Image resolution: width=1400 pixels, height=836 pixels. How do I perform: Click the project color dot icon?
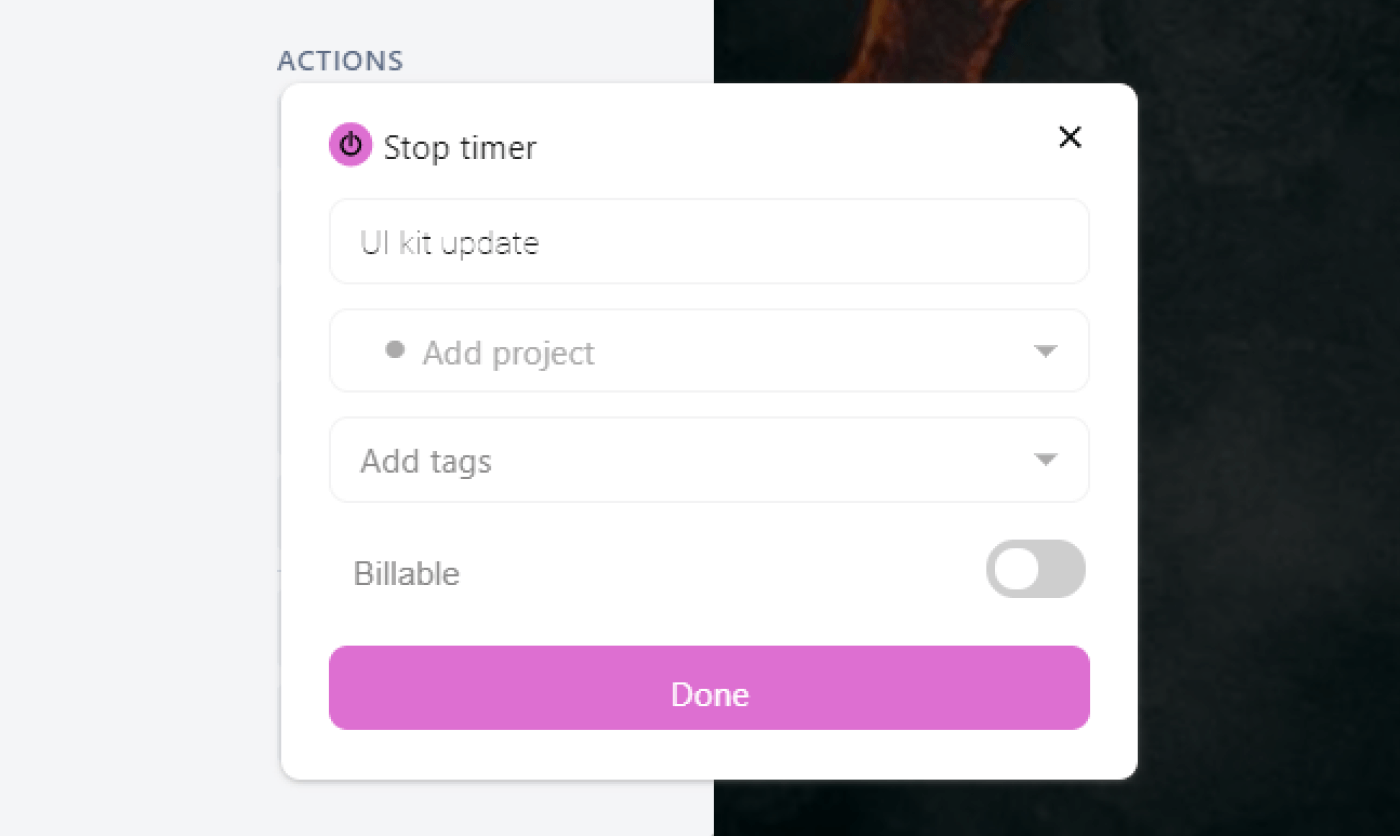394,350
